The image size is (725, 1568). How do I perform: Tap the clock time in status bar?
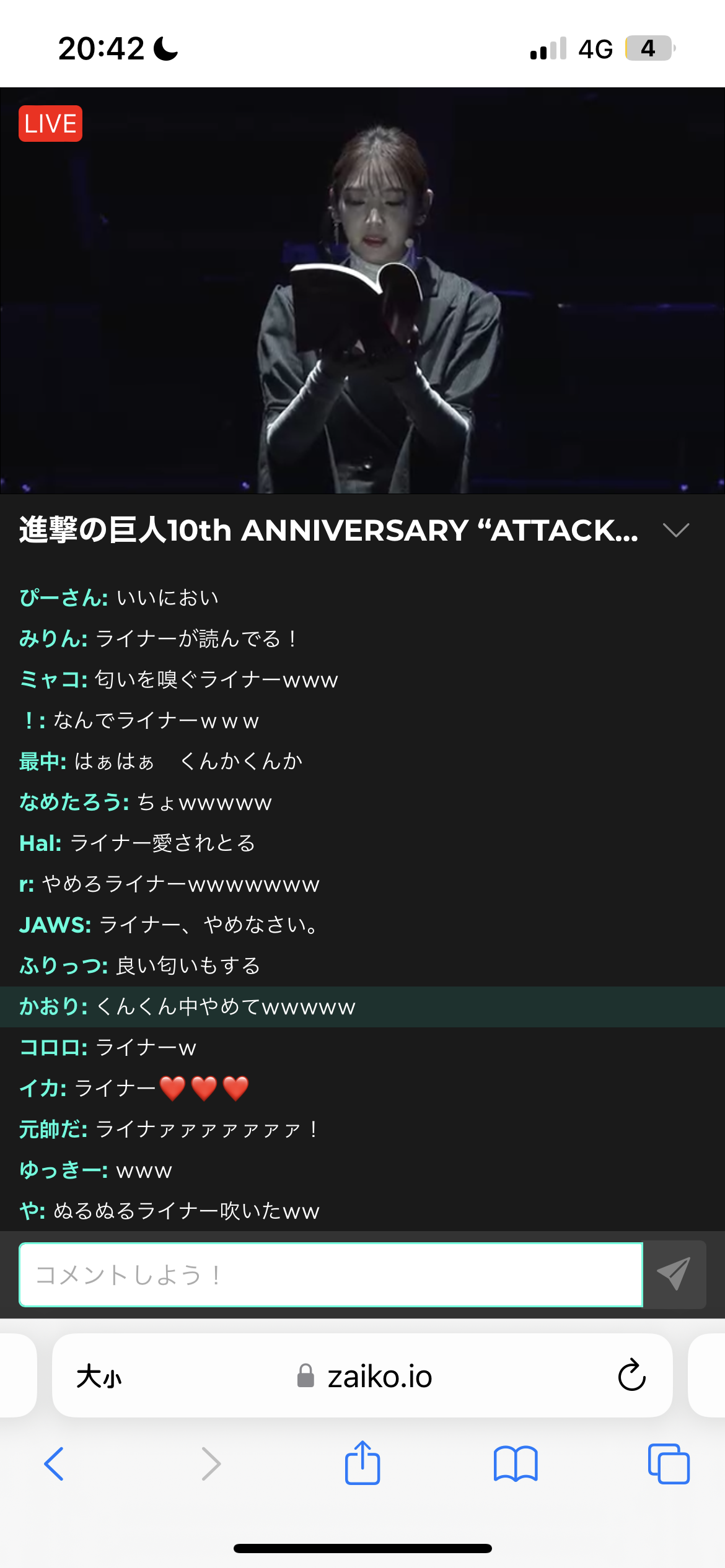pyautogui.click(x=101, y=48)
